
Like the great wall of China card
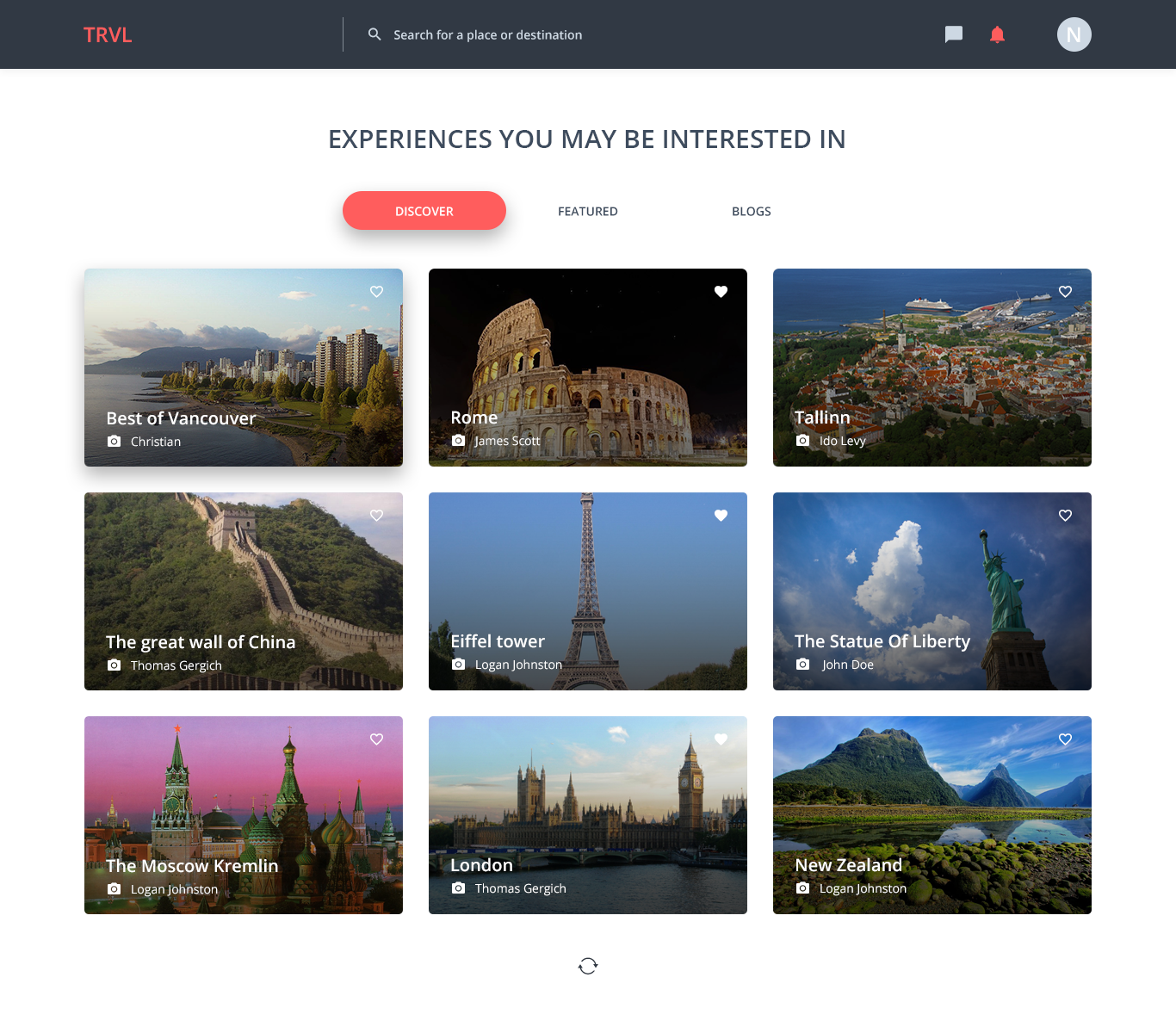(376, 516)
